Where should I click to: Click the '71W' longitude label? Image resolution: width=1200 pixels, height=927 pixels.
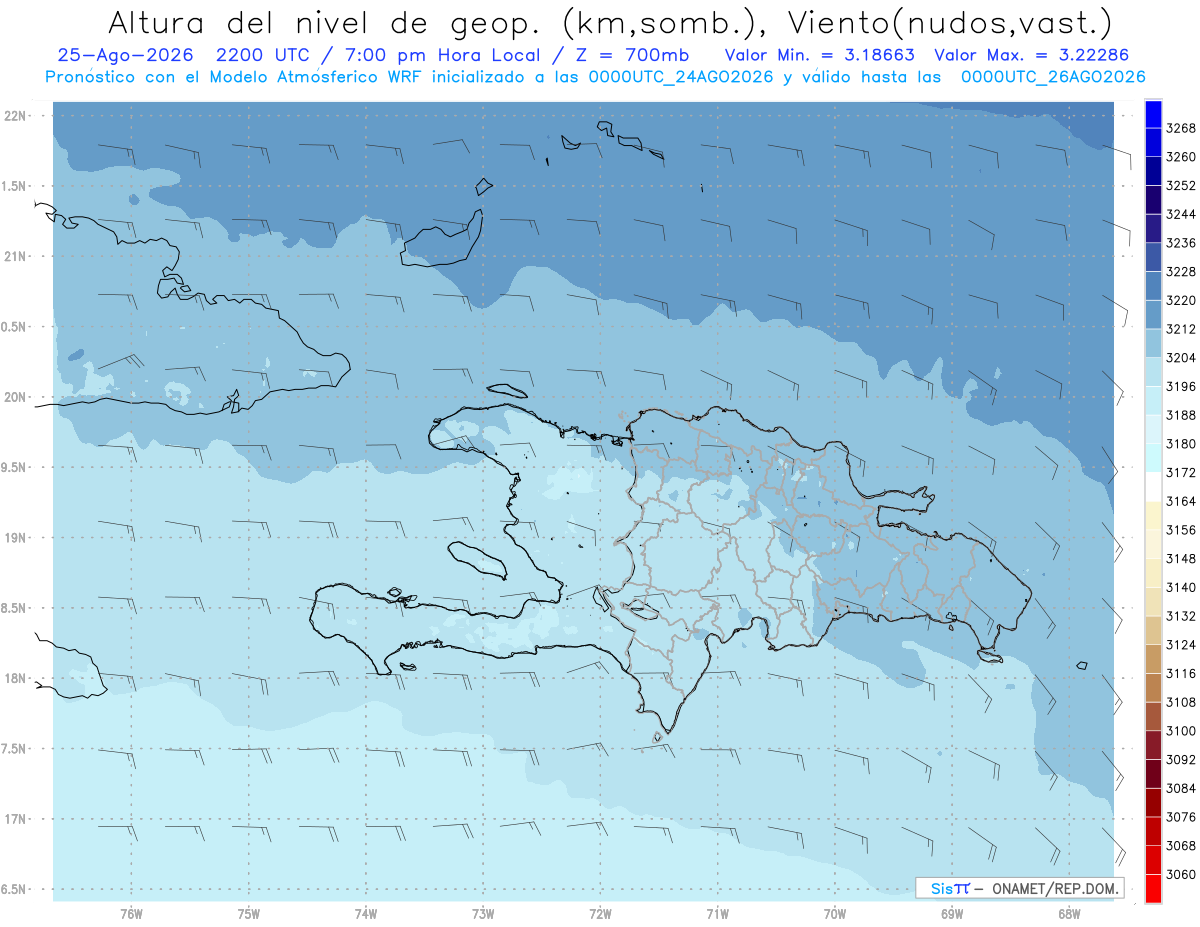(717, 914)
